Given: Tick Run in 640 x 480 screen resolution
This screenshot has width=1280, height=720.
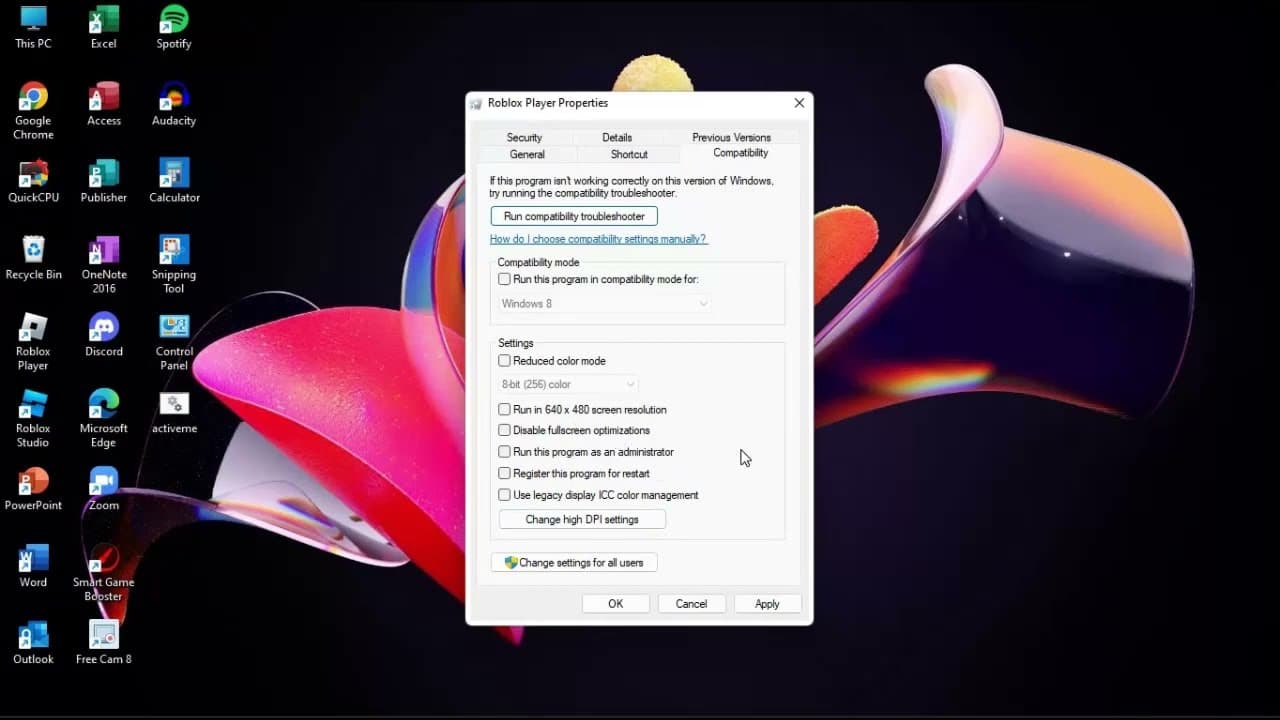Looking at the screenshot, I should tap(504, 410).
